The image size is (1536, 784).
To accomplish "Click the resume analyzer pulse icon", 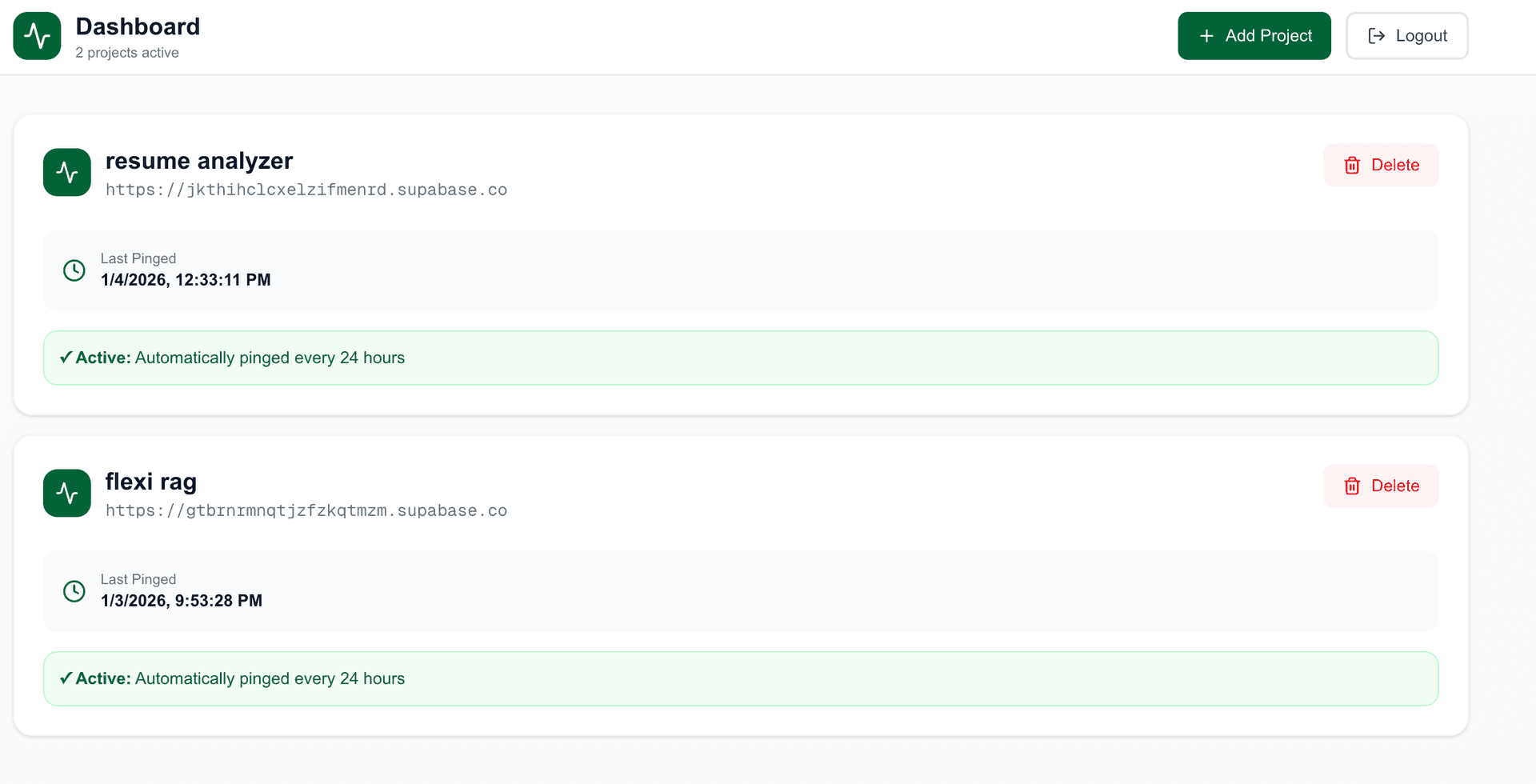I will pyautogui.click(x=67, y=172).
